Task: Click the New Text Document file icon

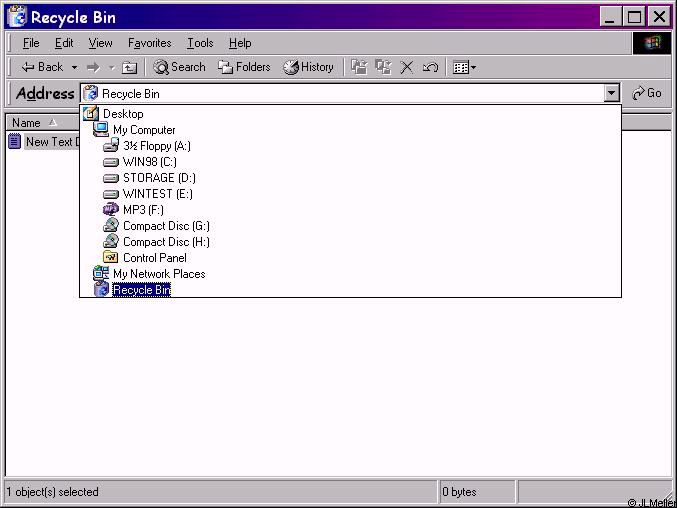Action: (x=14, y=141)
